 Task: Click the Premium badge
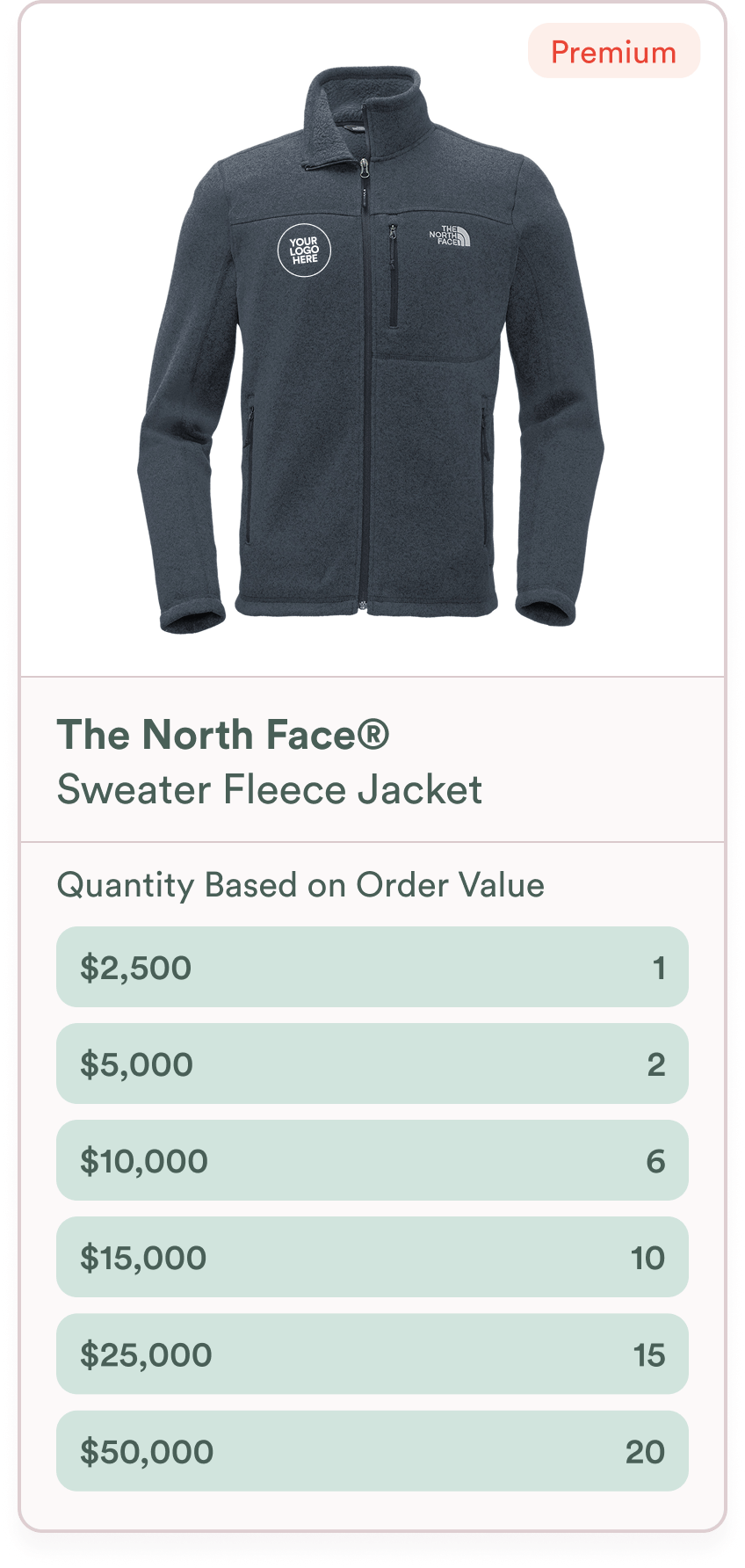coord(613,52)
